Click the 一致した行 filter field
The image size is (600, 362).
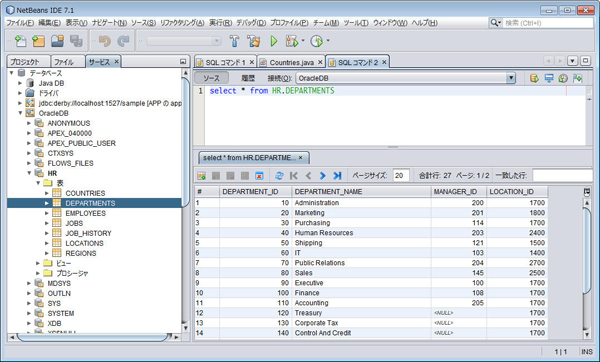pos(562,176)
